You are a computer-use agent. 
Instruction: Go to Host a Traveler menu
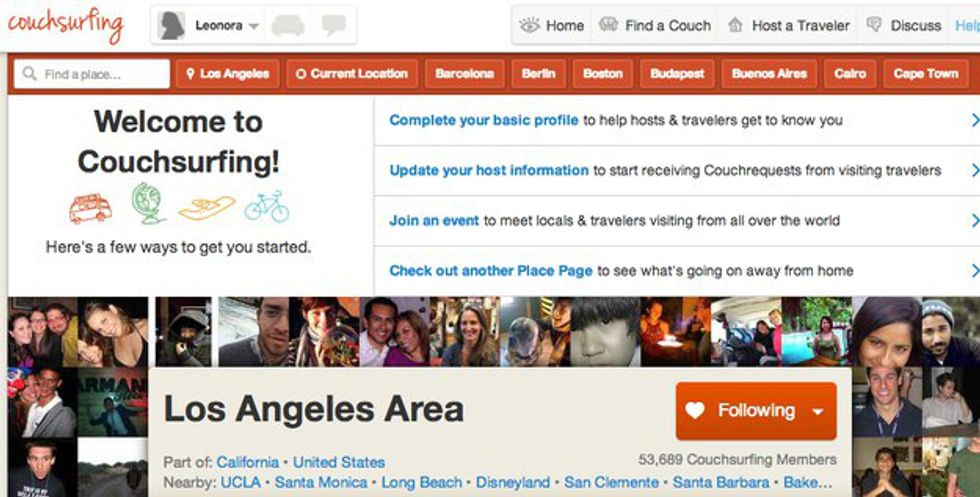coord(789,25)
